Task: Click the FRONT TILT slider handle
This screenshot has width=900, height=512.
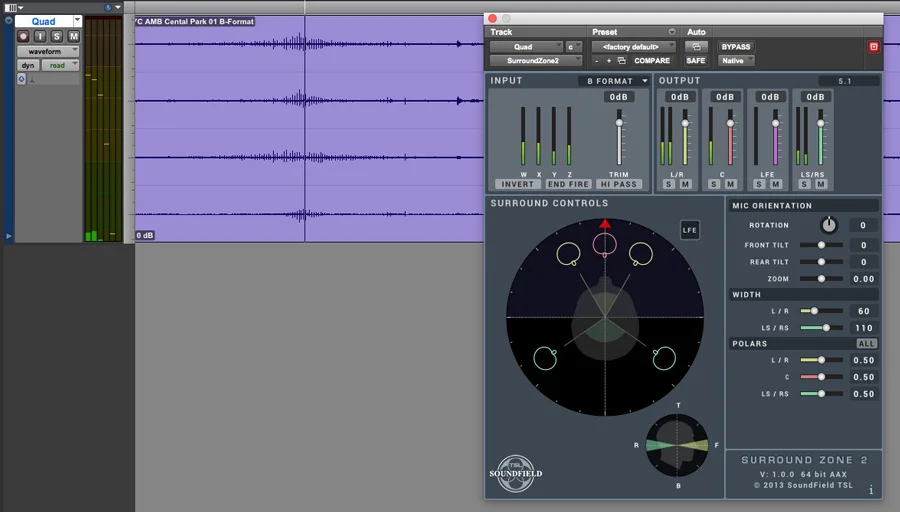Action: [x=821, y=245]
